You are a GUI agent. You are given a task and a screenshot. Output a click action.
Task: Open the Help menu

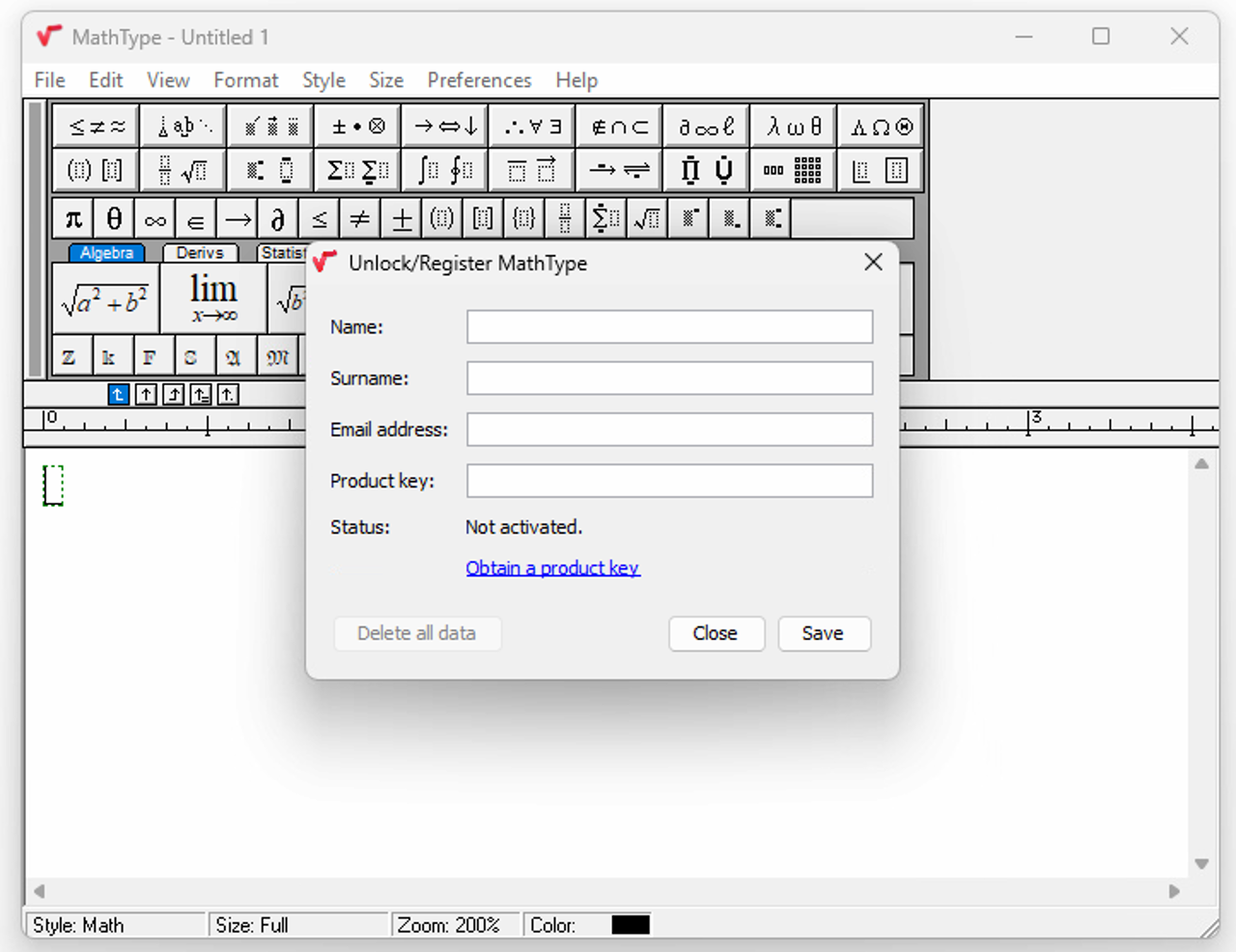point(576,80)
